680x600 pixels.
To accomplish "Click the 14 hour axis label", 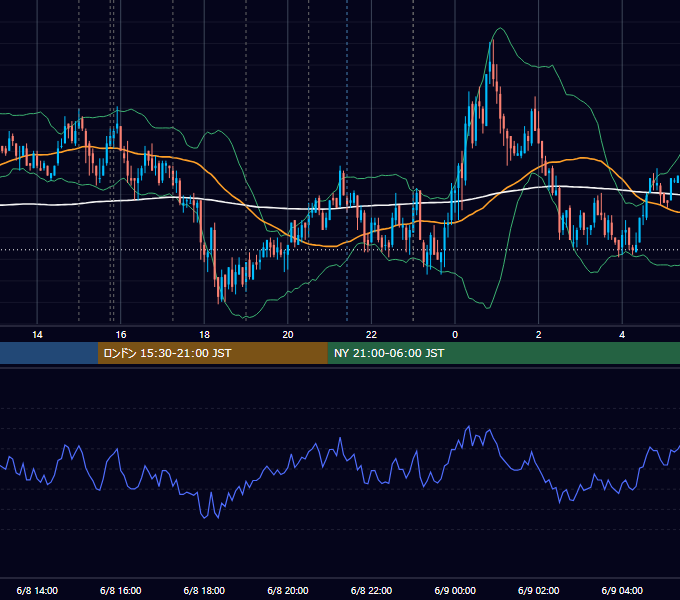I will pyautogui.click(x=37, y=335).
